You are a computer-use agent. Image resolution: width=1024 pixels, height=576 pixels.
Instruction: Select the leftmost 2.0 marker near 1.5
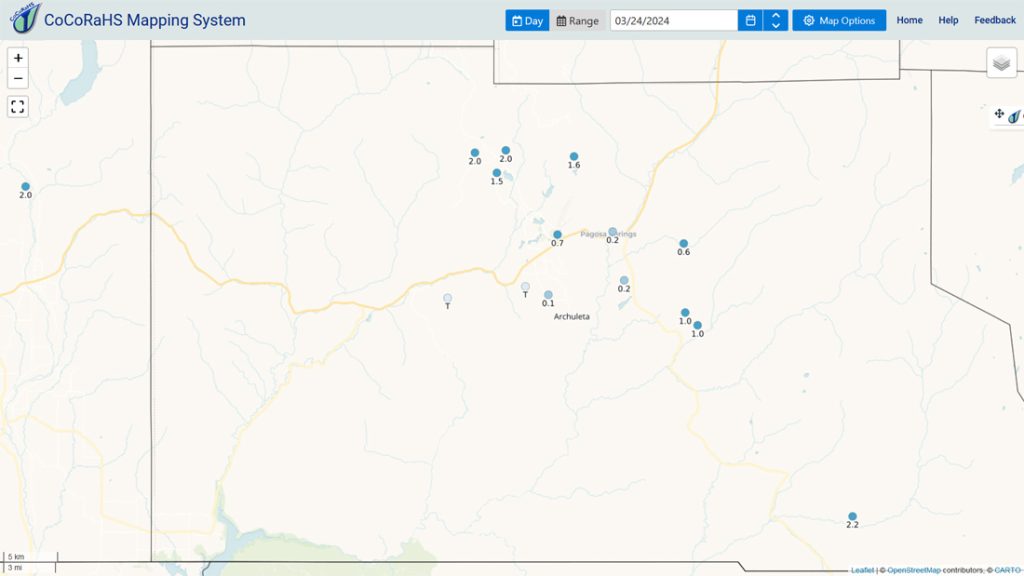click(x=475, y=153)
